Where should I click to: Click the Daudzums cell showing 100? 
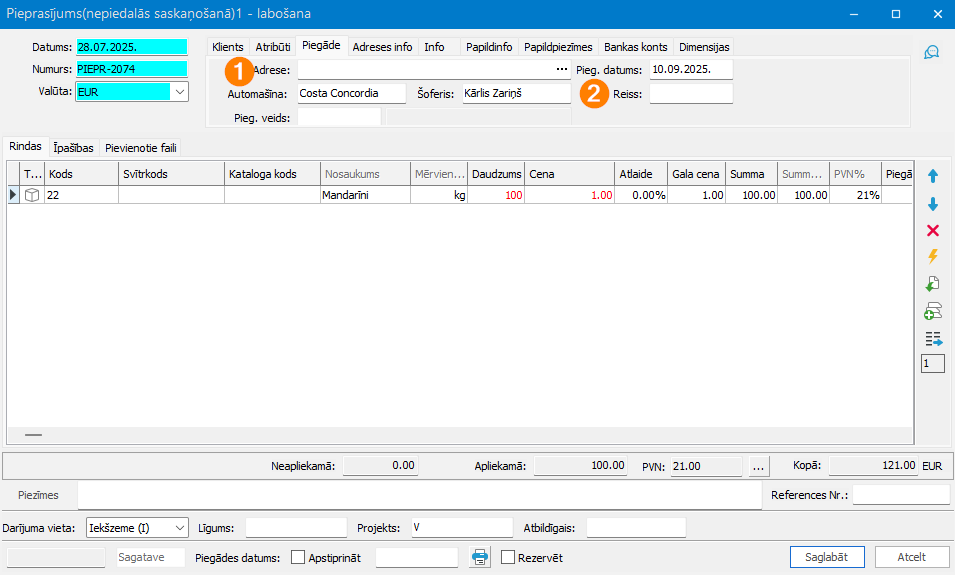[x=496, y=195]
